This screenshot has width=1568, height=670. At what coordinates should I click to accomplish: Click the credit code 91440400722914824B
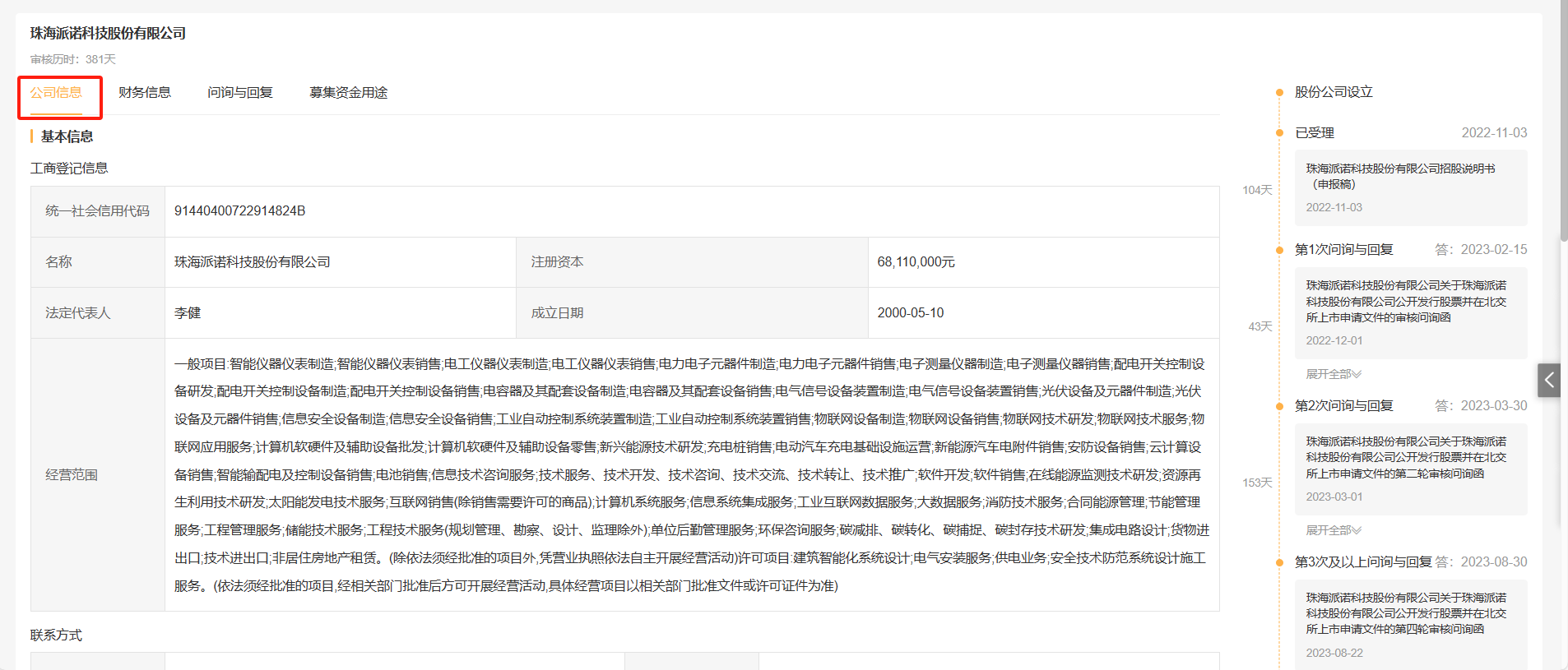pos(239,211)
